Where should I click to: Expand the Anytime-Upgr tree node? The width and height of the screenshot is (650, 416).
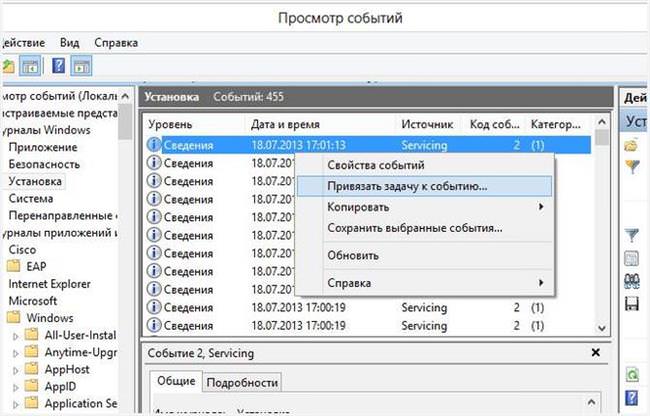[x=16, y=353]
